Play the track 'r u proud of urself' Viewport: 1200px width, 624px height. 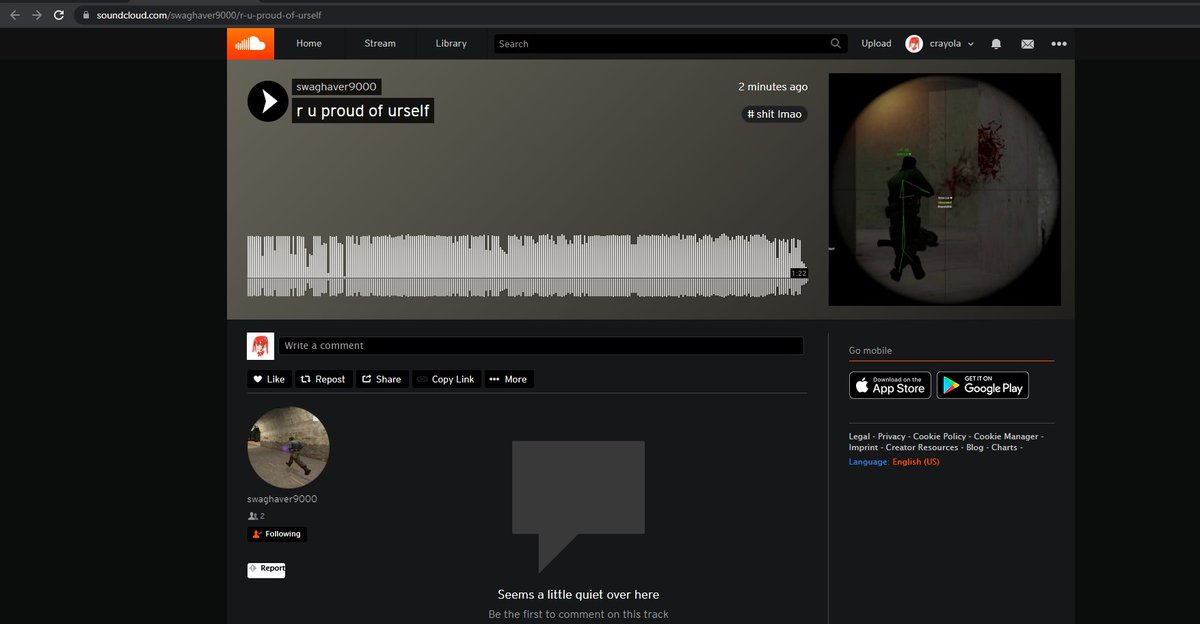coord(268,101)
